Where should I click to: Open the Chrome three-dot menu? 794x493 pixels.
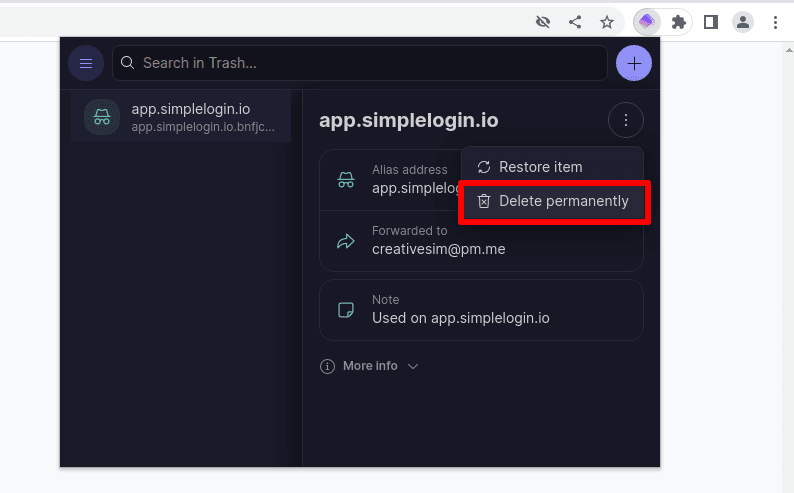[x=775, y=22]
